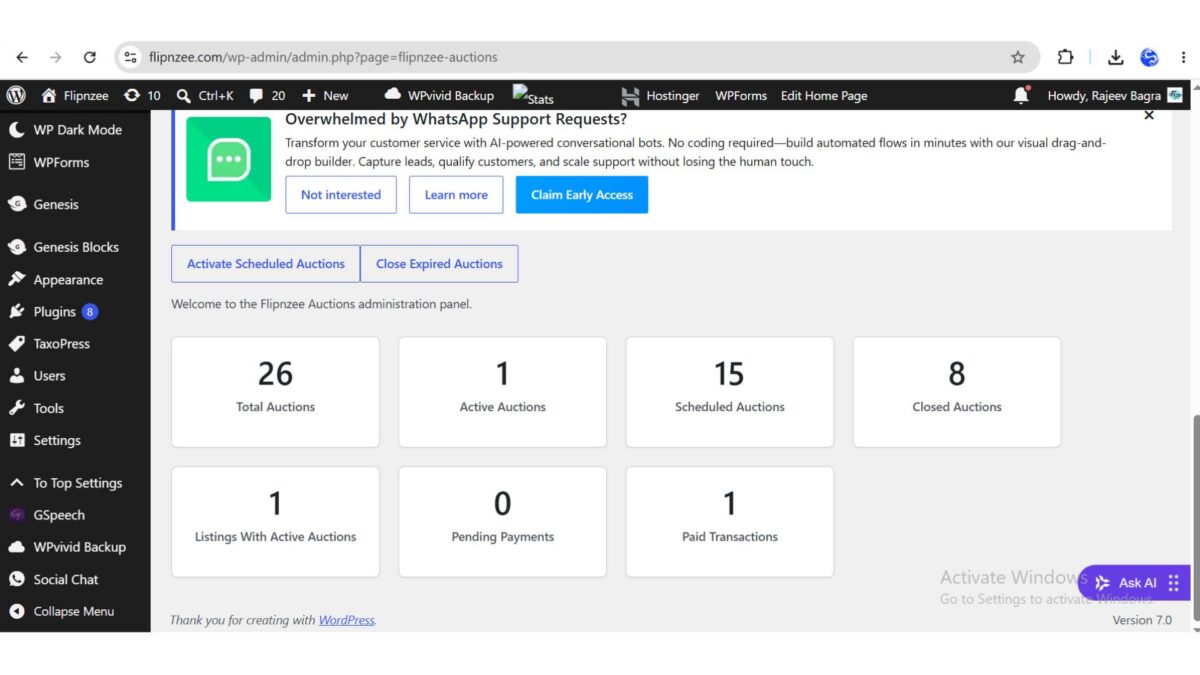This screenshot has width=1200, height=675.
Task: Open the Hostinger admin bar menu
Action: (660, 96)
